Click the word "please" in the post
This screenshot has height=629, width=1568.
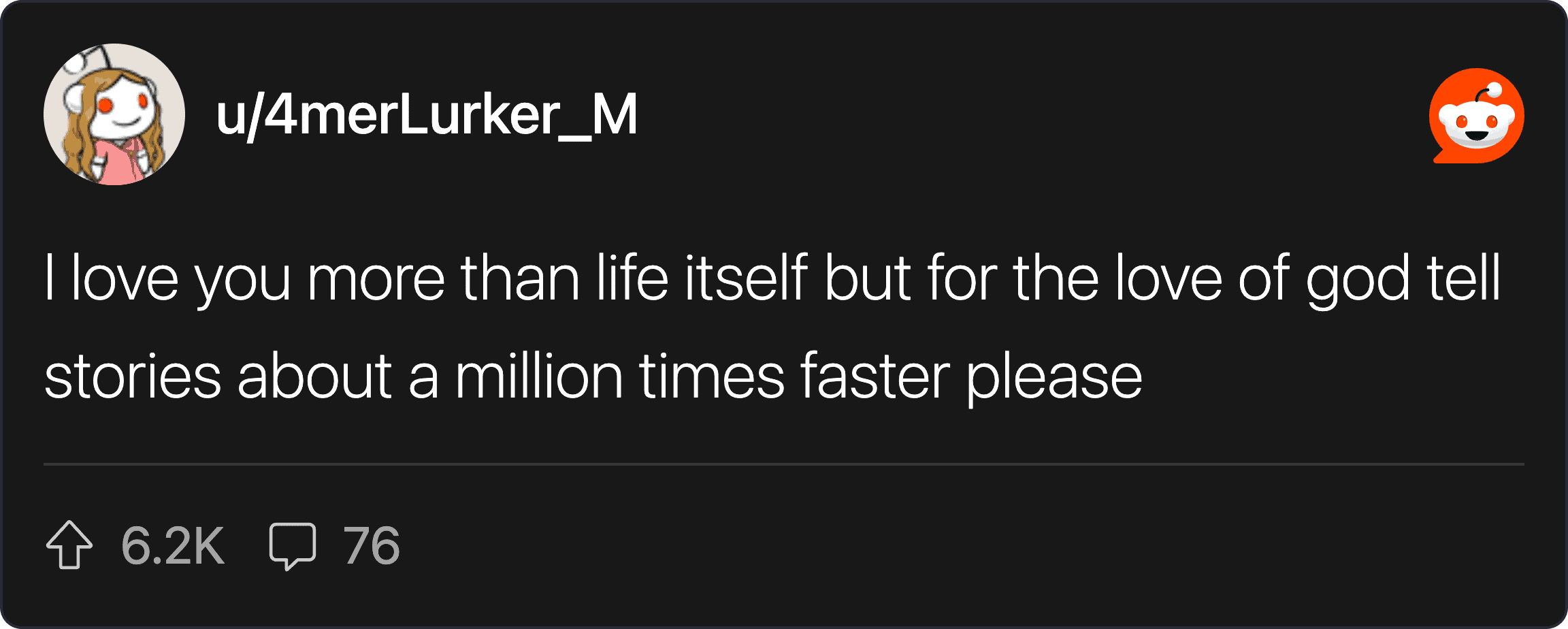coord(1054,377)
